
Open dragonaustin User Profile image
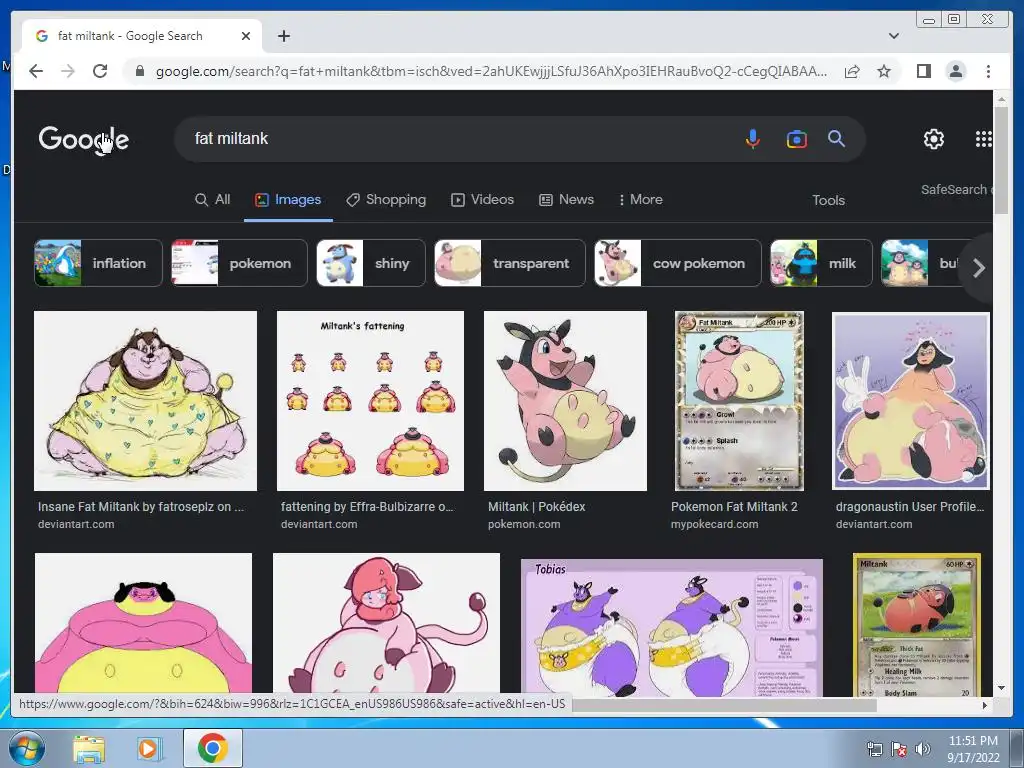click(910, 401)
